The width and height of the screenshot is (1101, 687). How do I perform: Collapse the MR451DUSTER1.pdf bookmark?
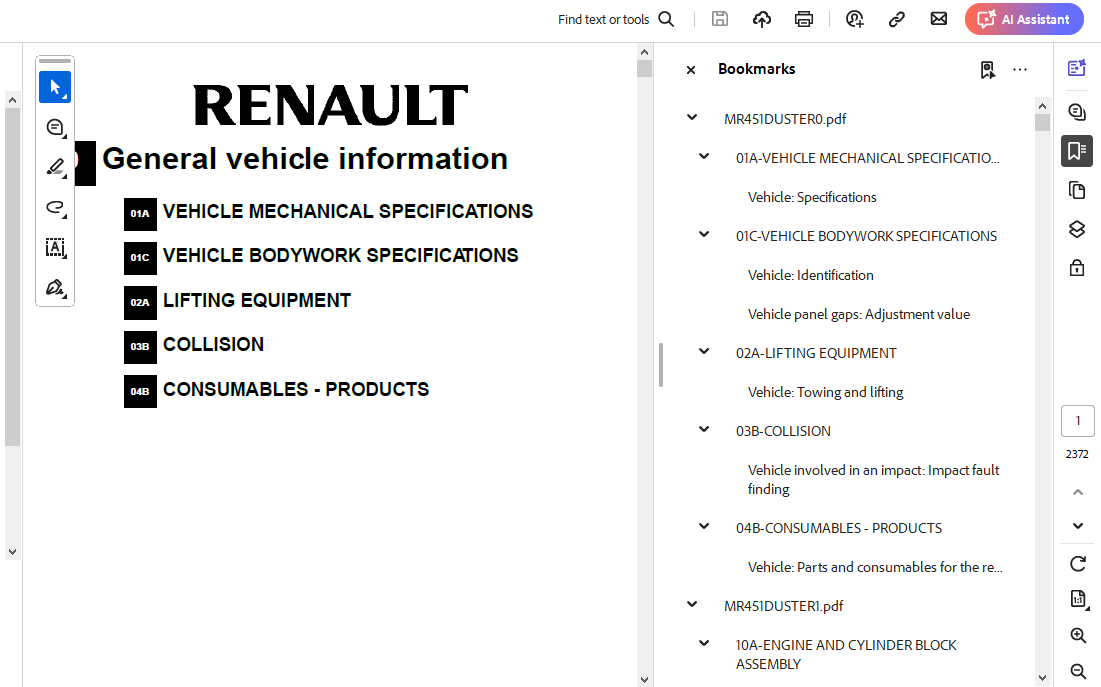692,604
